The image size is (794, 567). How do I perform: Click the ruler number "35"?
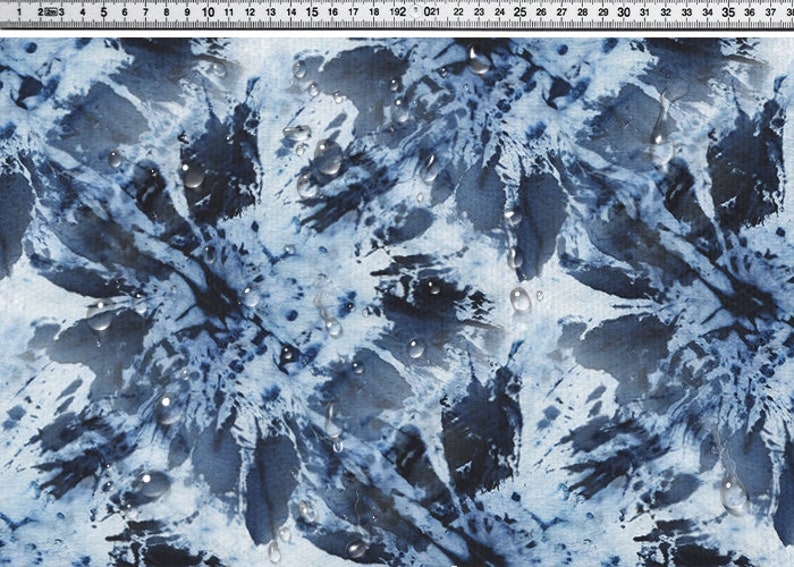pyautogui.click(x=728, y=12)
